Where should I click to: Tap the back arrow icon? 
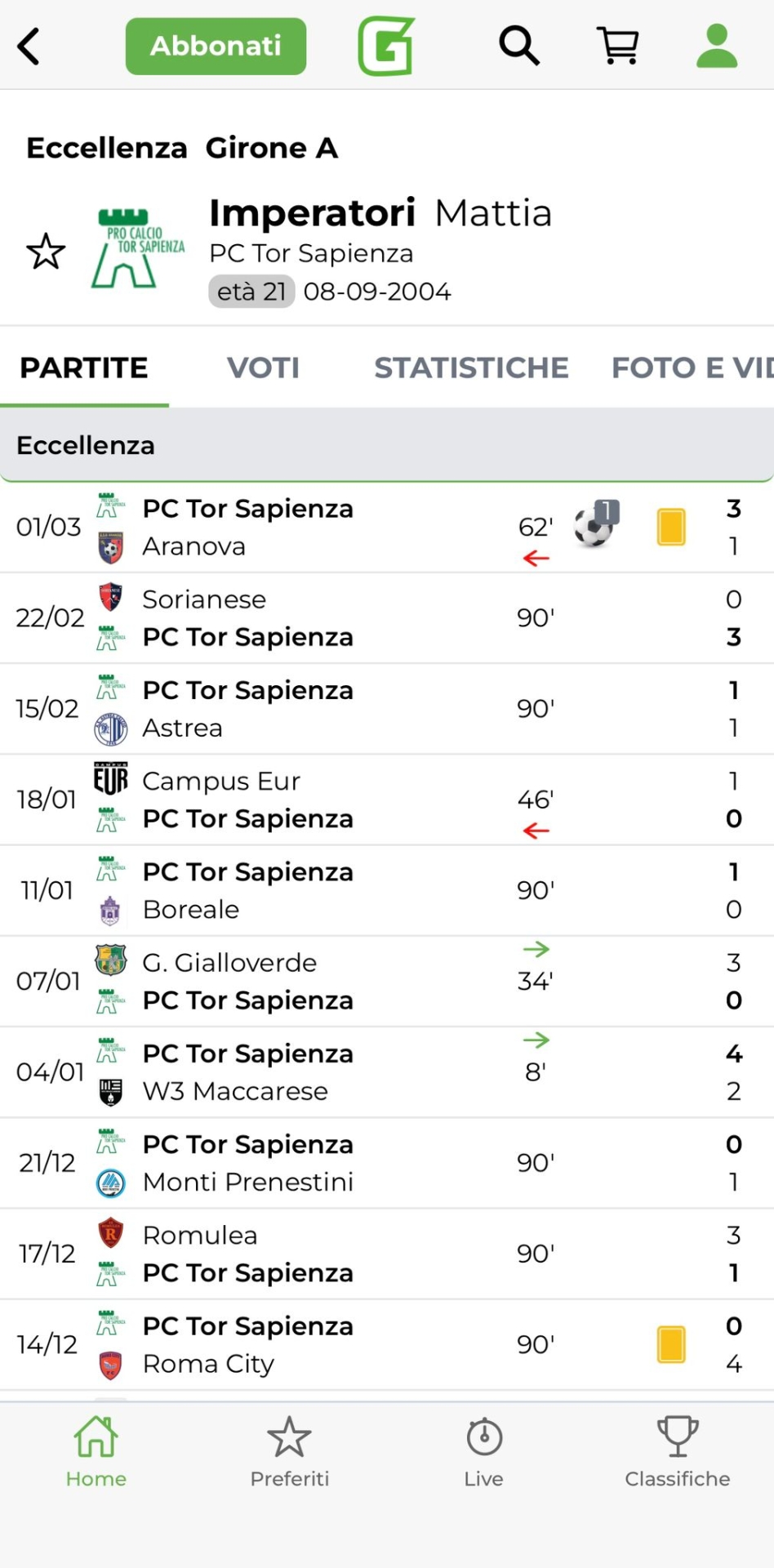(29, 46)
